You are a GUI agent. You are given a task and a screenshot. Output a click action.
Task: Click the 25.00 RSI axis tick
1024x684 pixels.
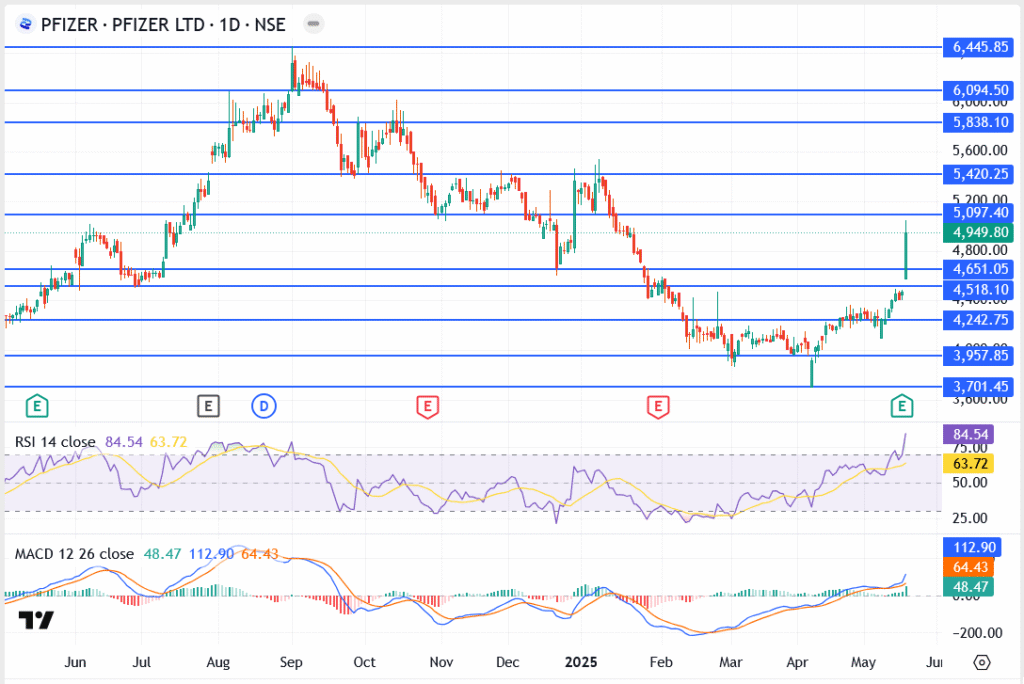click(970, 519)
